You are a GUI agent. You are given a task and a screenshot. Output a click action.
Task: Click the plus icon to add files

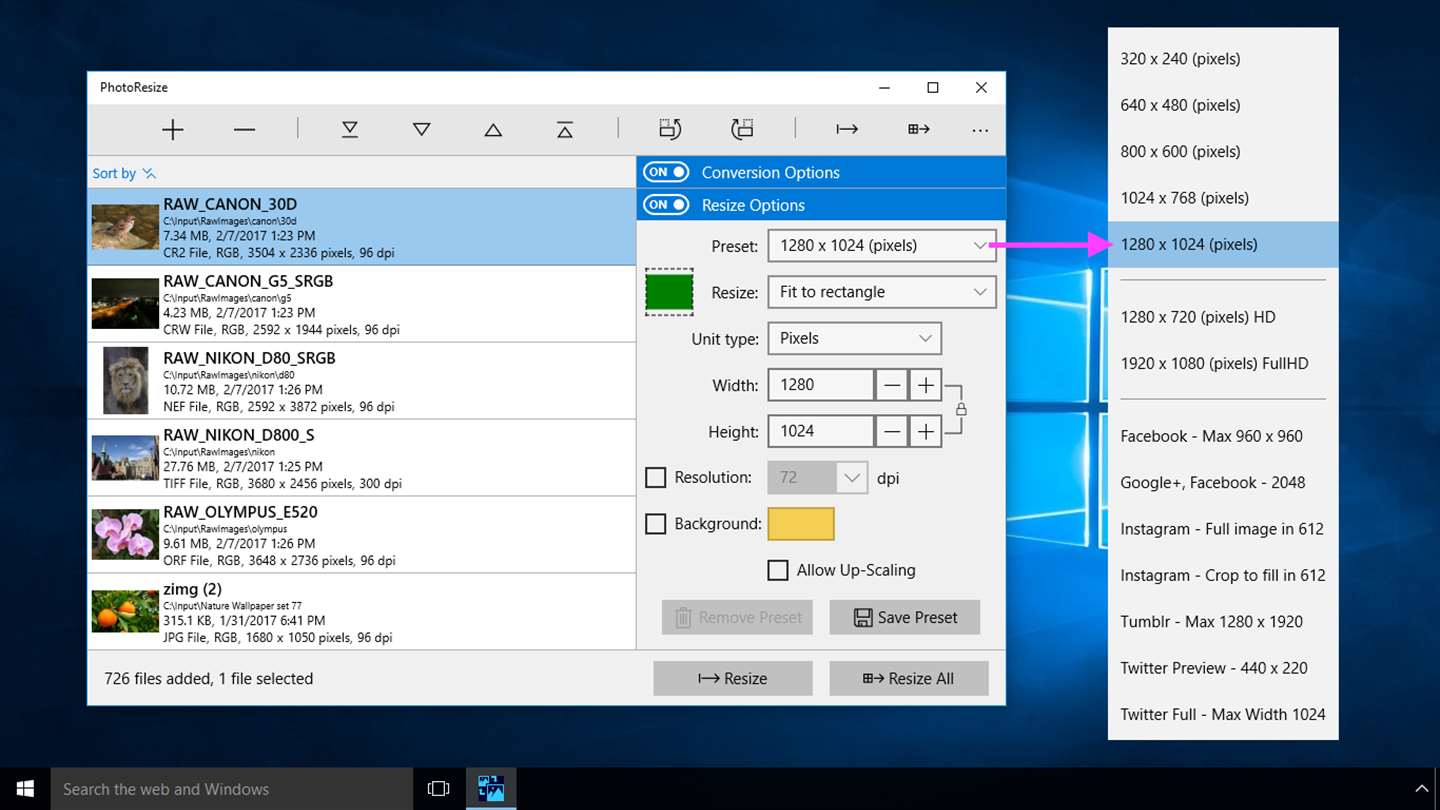pos(173,129)
